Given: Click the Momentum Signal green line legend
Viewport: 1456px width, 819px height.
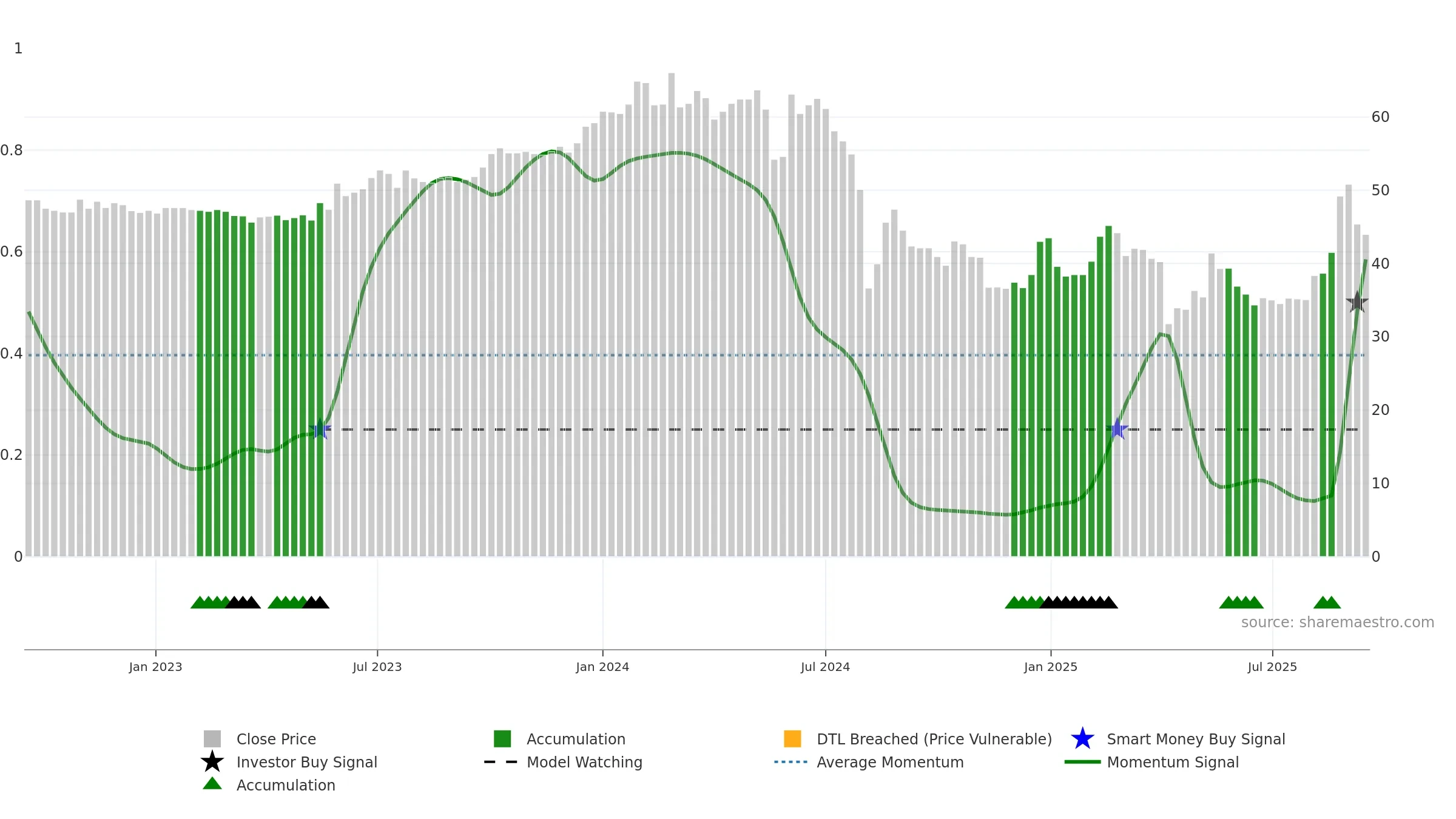Looking at the screenshot, I should [1082, 762].
